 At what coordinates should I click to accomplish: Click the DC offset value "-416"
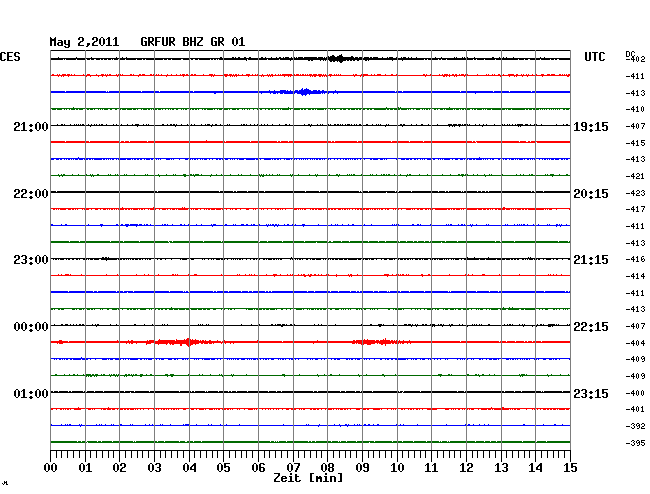pos(635,259)
